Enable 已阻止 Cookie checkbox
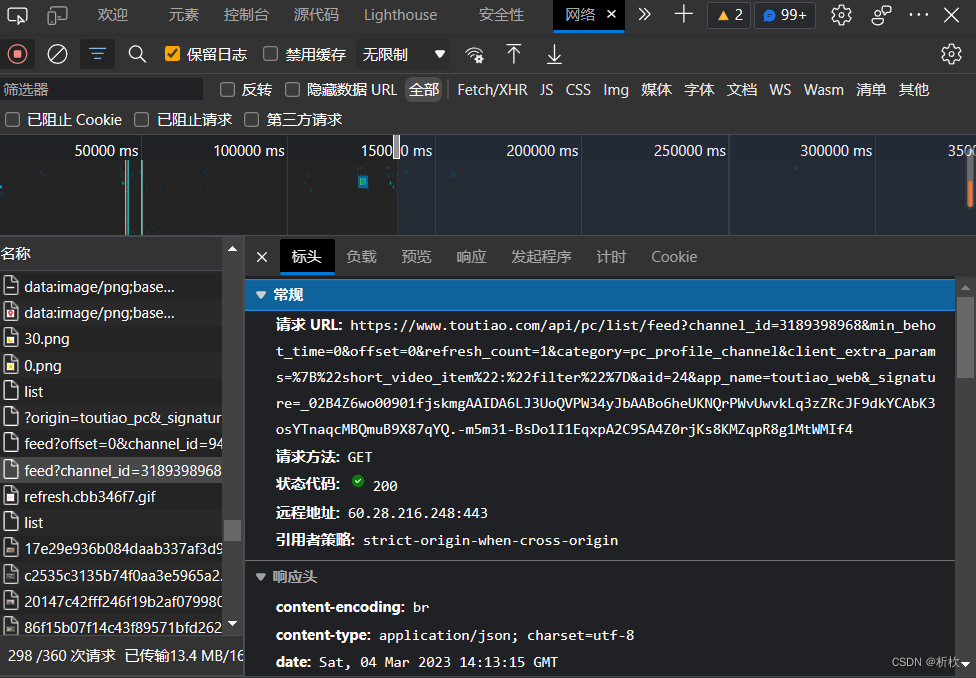976x678 pixels. click(12, 120)
